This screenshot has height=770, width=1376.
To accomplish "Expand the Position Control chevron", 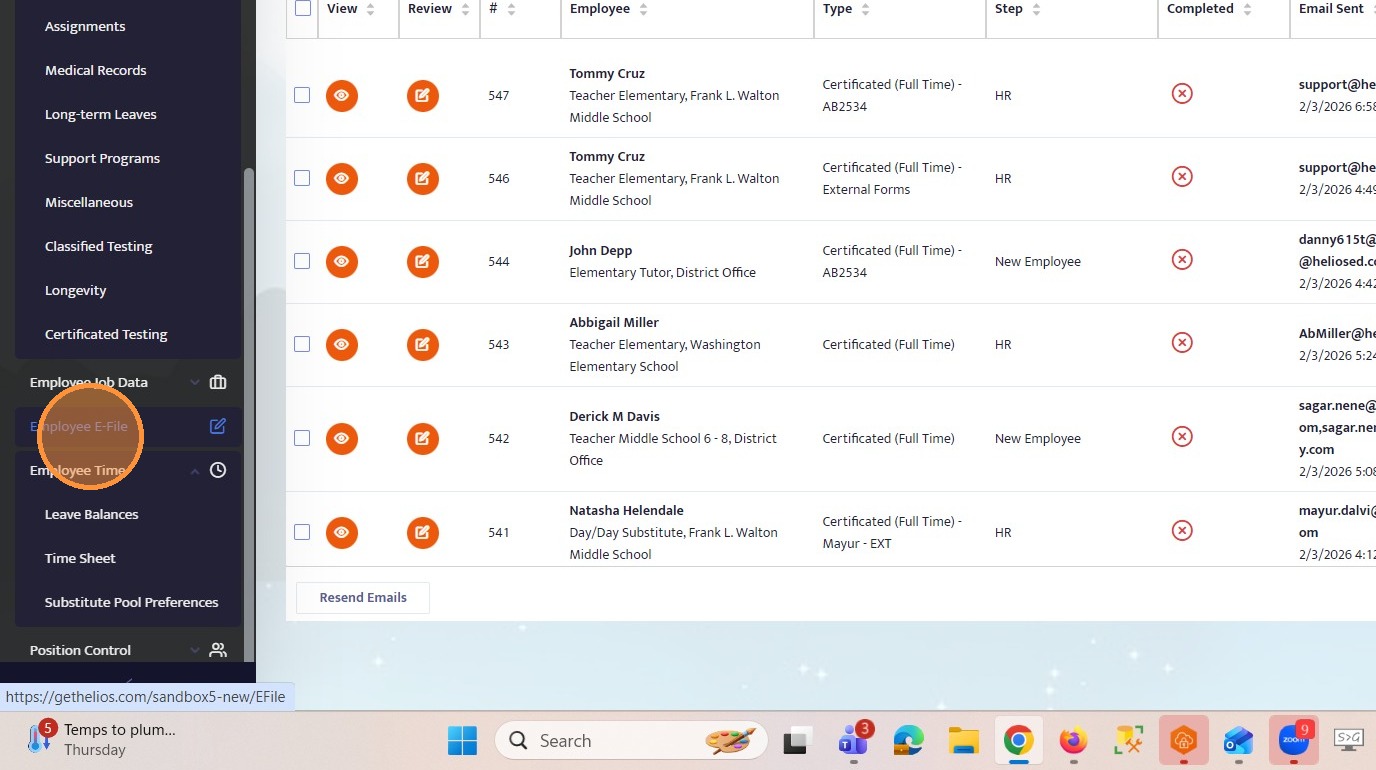I will point(195,650).
